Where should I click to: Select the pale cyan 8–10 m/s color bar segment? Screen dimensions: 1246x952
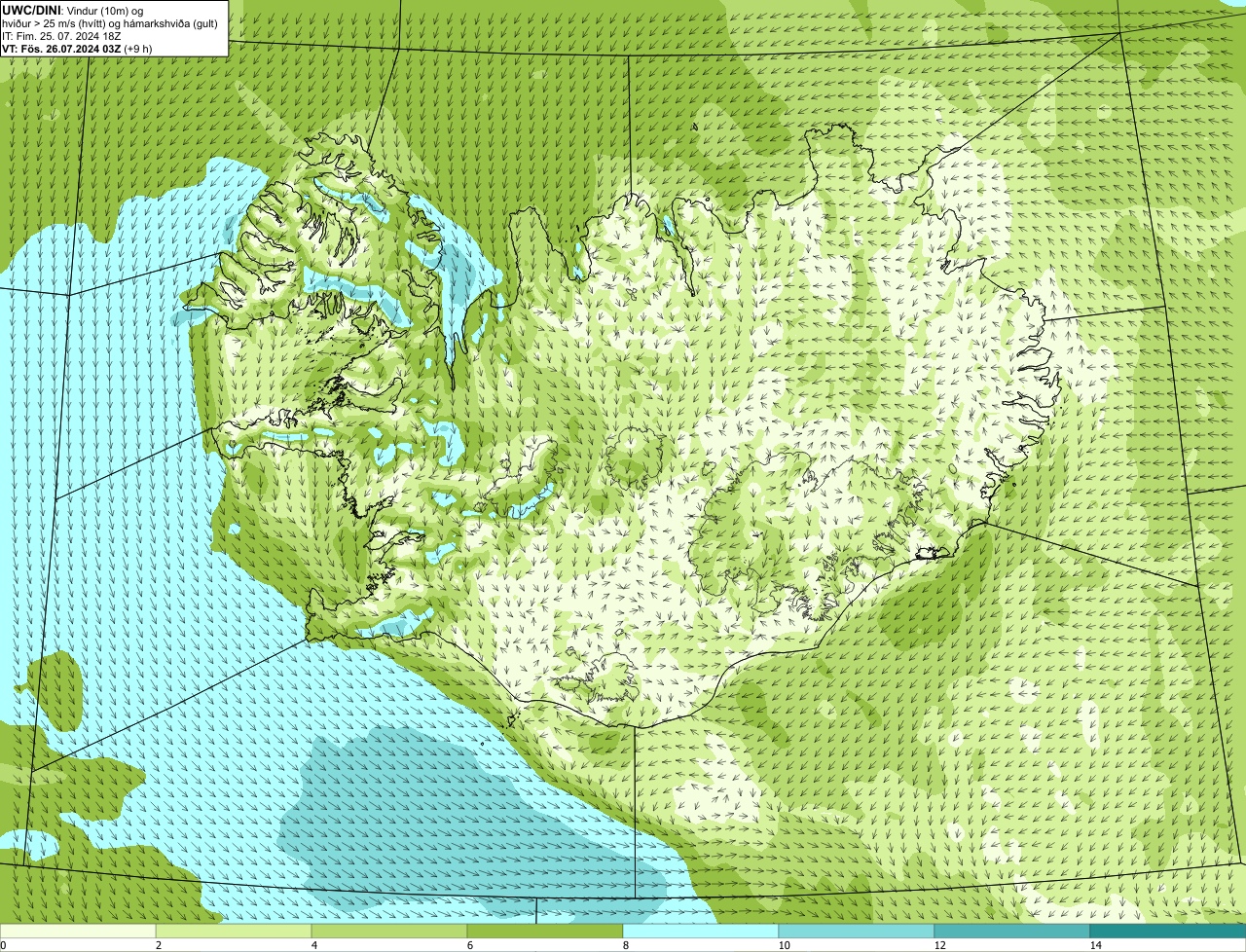(701, 932)
